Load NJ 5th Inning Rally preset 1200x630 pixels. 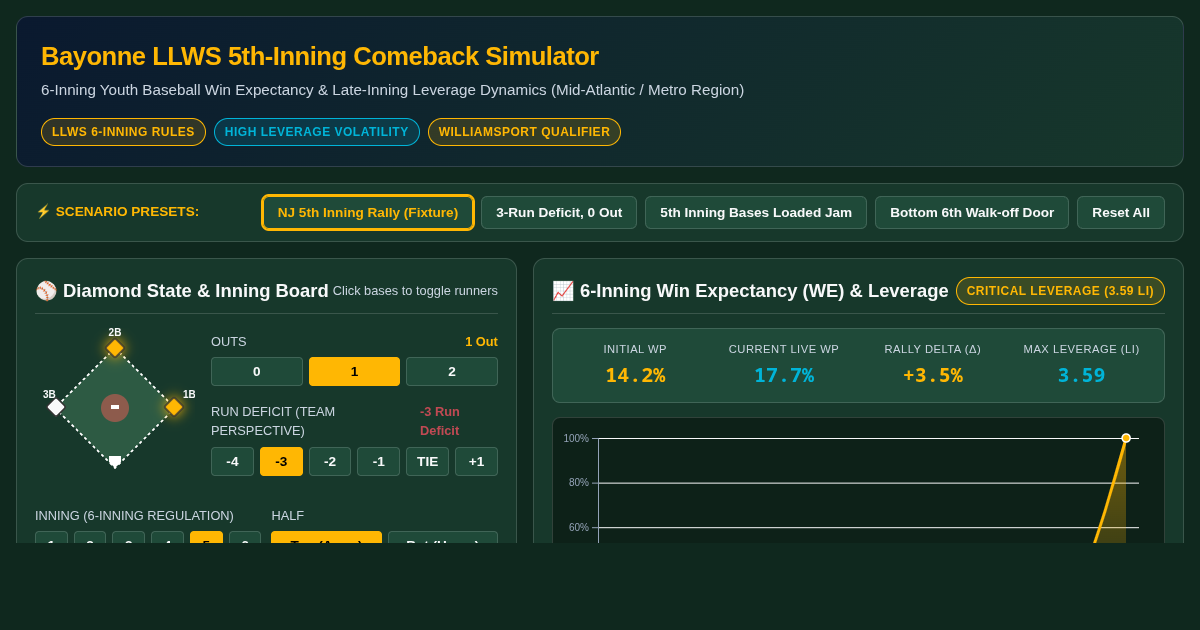(x=368, y=213)
